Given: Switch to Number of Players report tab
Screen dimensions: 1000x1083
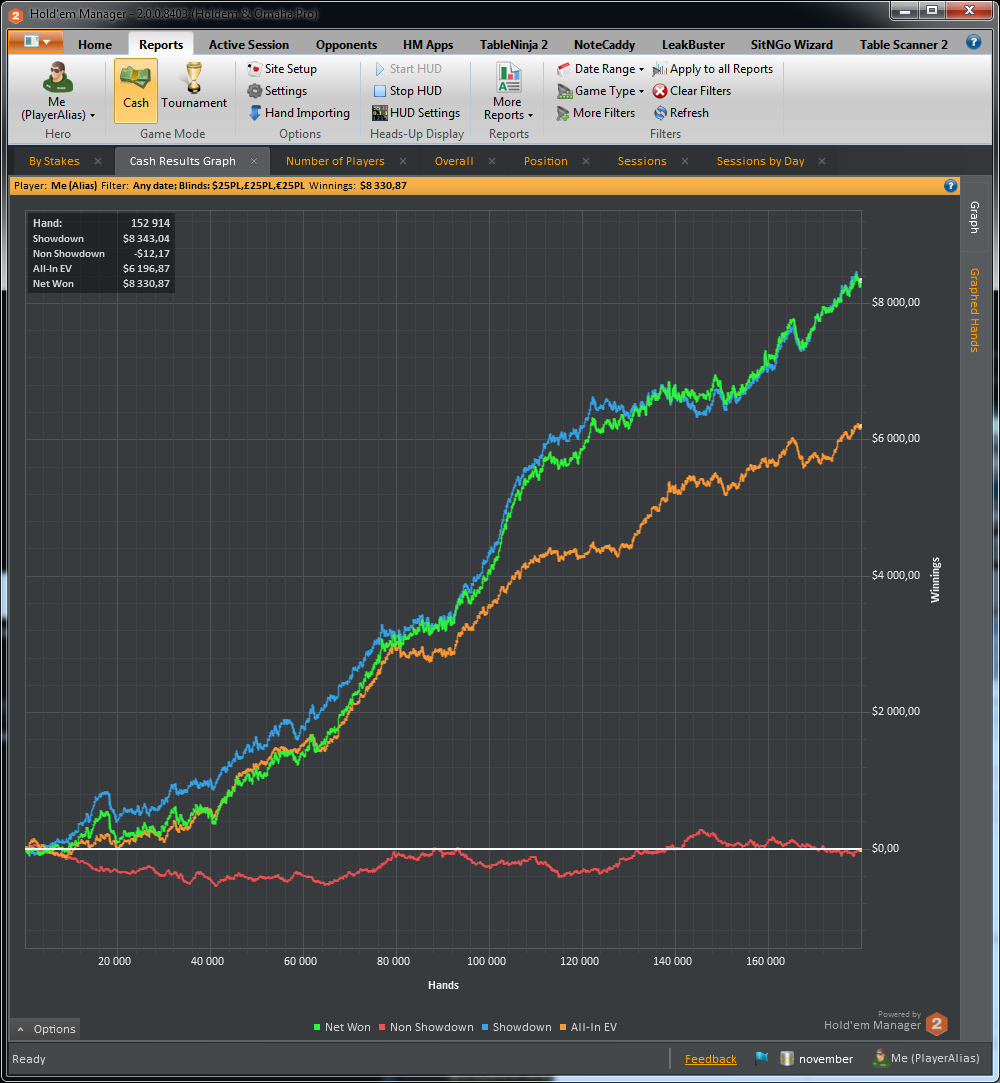Looking at the screenshot, I should coord(335,161).
